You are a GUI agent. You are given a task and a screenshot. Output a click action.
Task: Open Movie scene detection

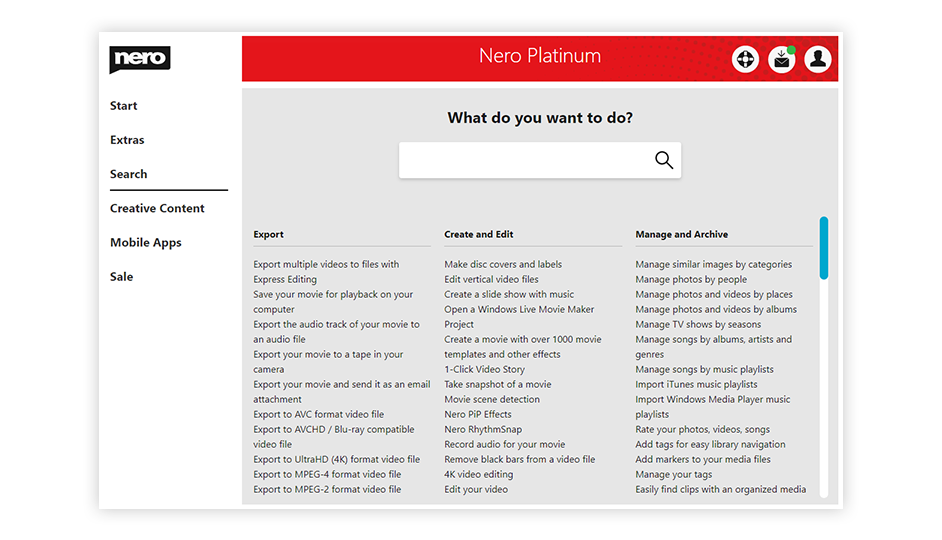(492, 399)
